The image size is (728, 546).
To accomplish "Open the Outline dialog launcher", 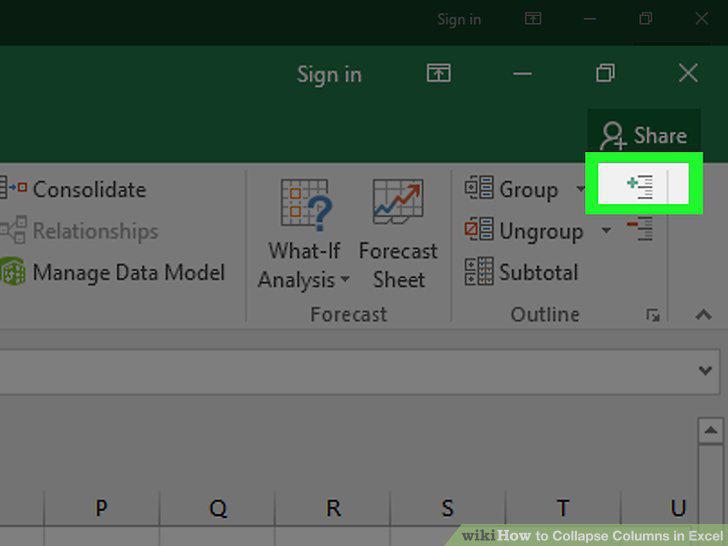I will pyautogui.click(x=653, y=315).
